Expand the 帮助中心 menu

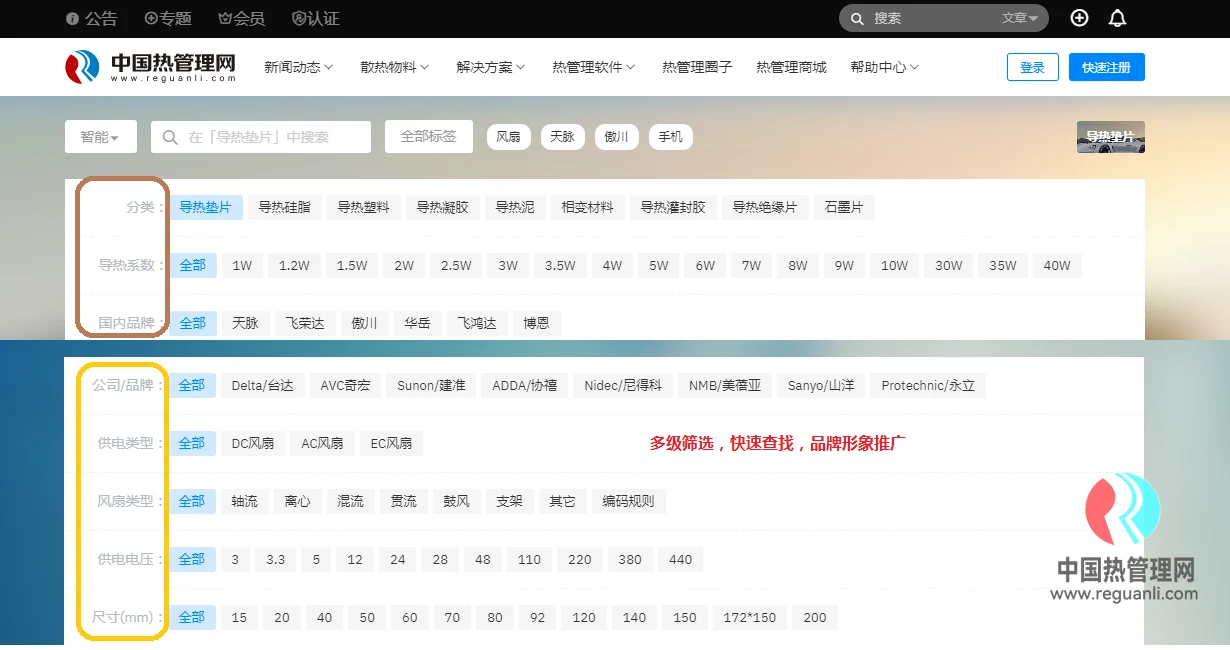point(884,67)
